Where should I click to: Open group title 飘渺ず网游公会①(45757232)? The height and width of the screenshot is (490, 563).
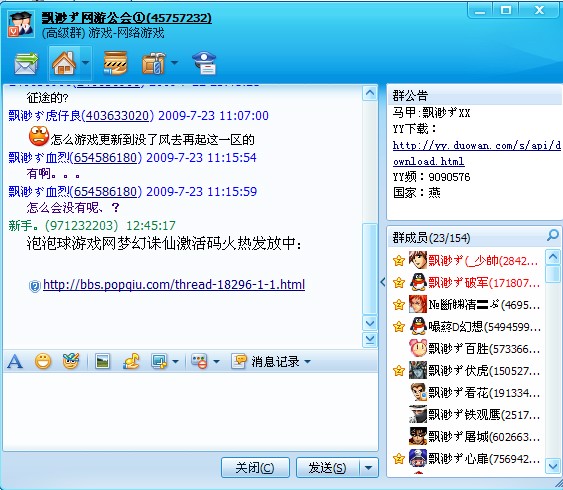coord(126,18)
